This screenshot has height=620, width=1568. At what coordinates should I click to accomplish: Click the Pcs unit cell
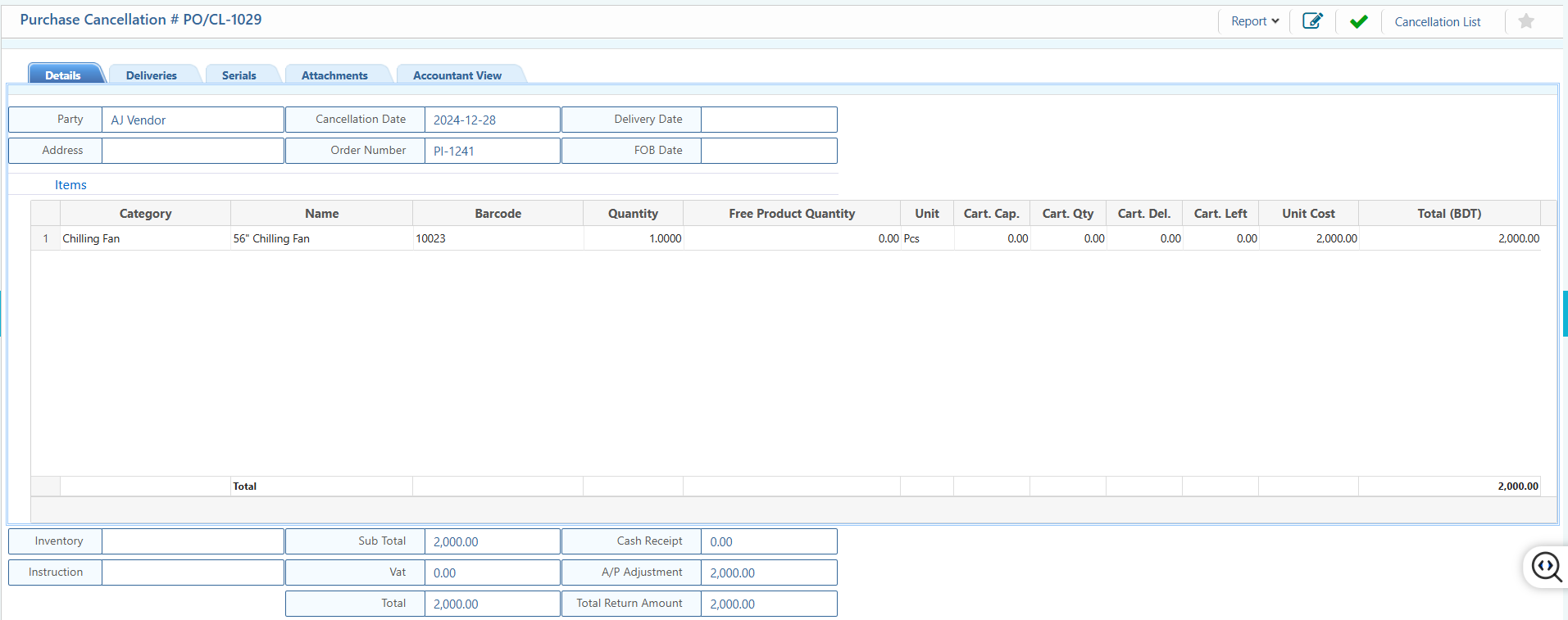point(927,238)
